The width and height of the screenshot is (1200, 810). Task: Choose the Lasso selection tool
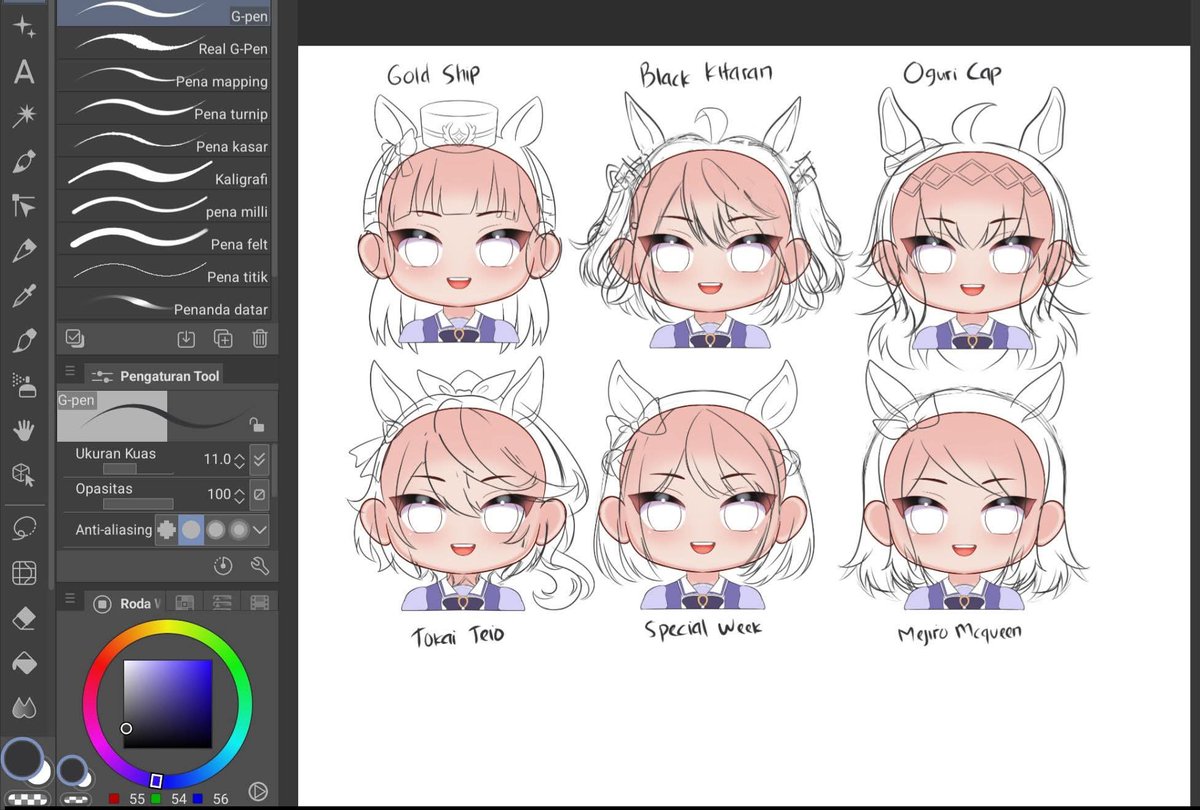click(x=24, y=527)
